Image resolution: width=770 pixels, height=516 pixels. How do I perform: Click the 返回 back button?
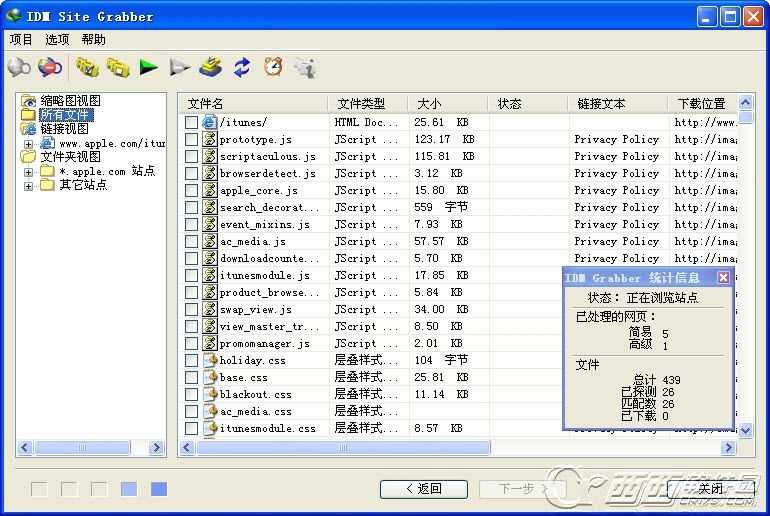(x=424, y=489)
